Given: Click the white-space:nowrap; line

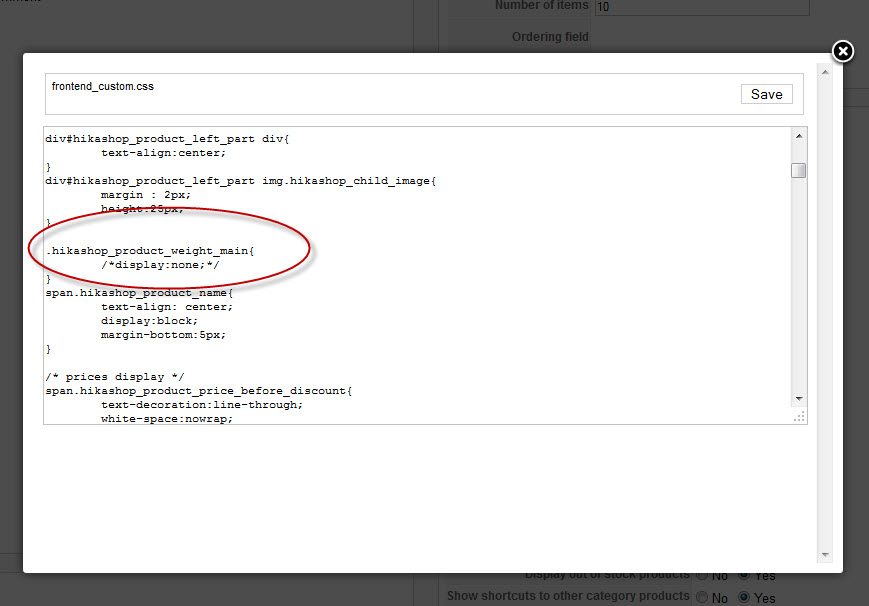Looking at the screenshot, I should tap(167, 419).
